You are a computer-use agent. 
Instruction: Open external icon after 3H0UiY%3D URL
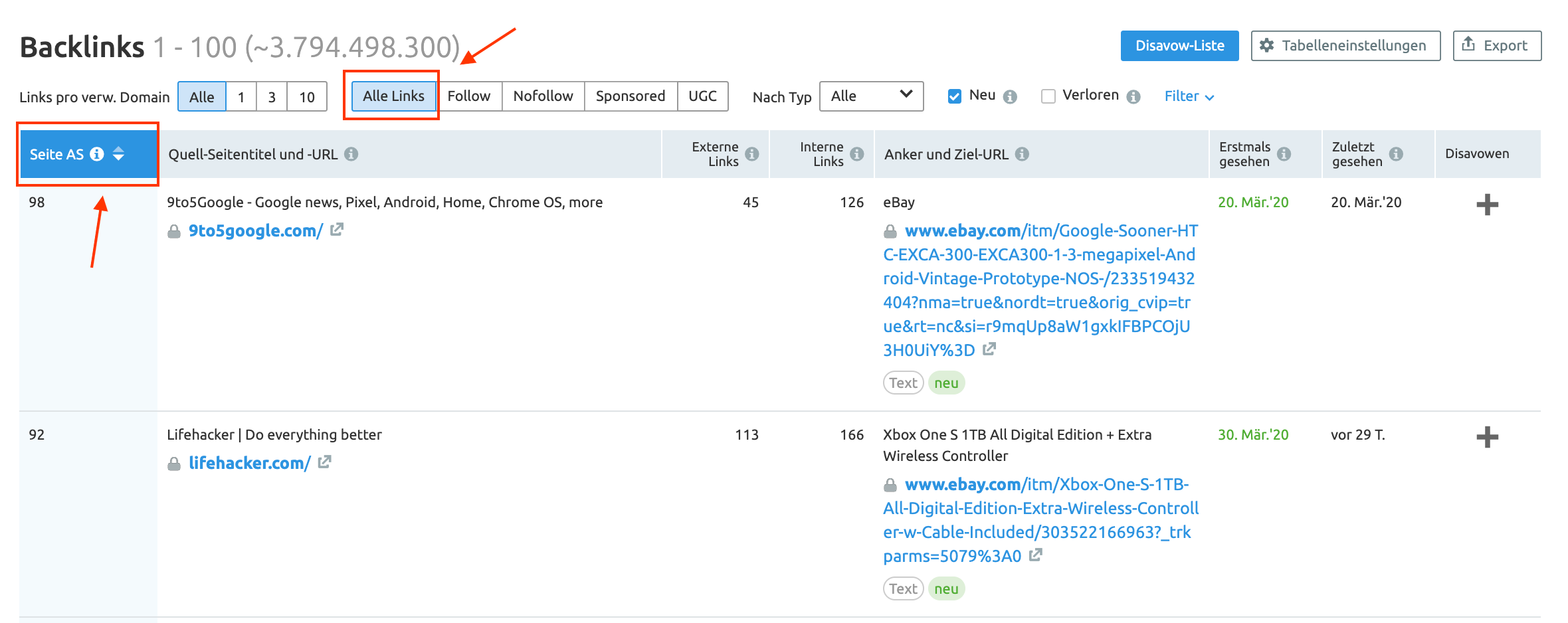989,349
